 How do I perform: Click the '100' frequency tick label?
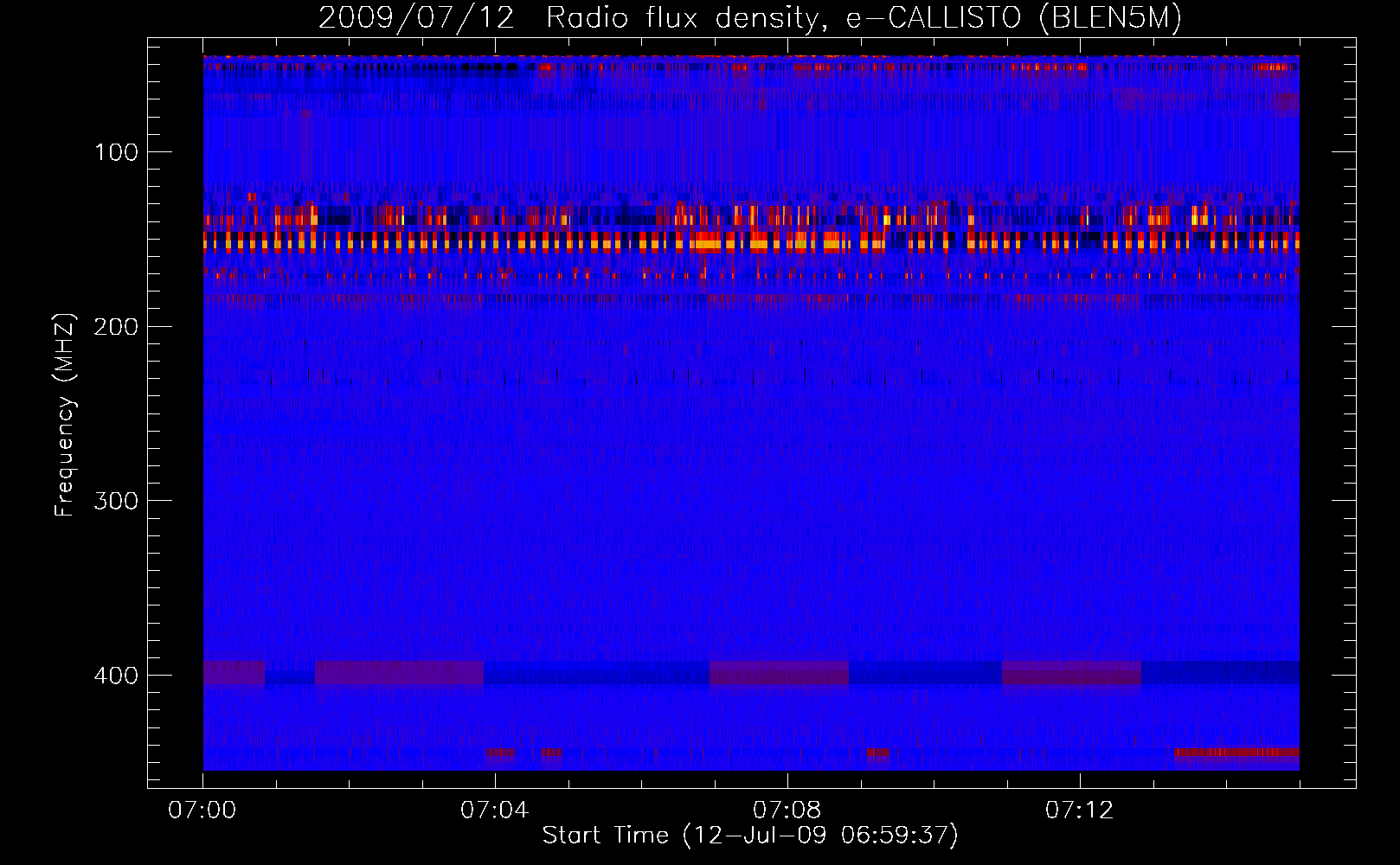[x=117, y=153]
